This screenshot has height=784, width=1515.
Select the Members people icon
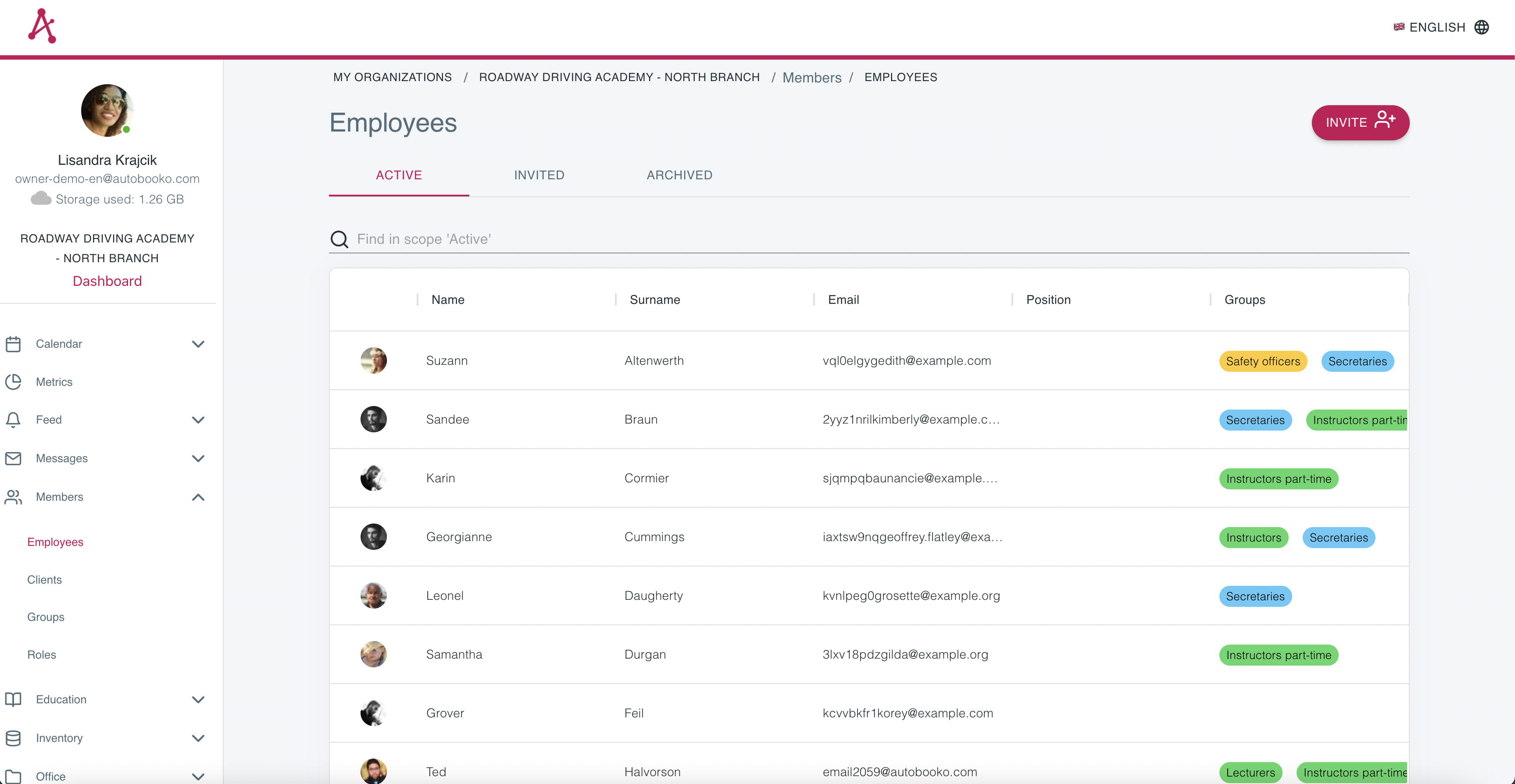14,497
